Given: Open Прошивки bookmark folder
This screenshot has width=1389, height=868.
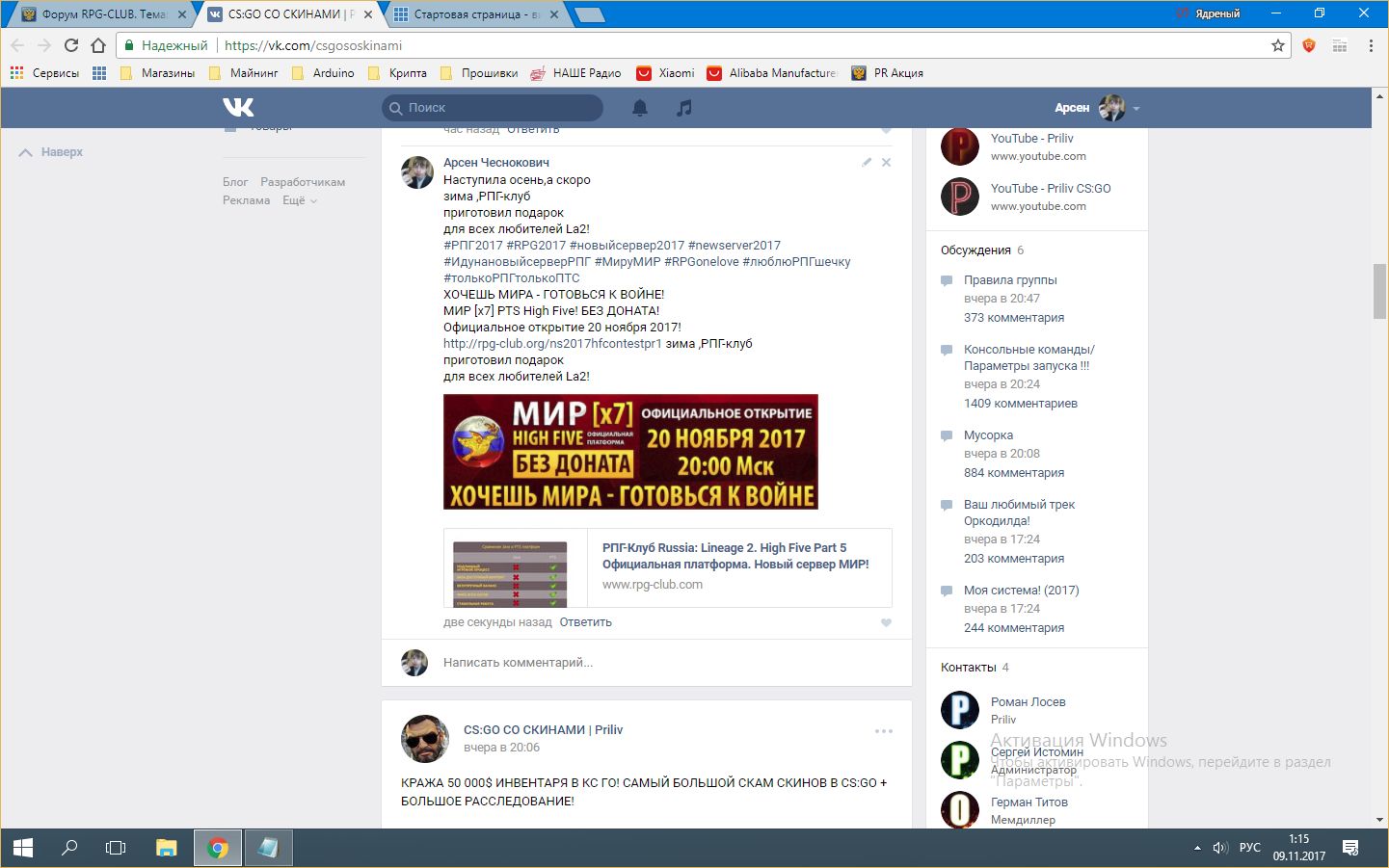Looking at the screenshot, I should point(479,72).
